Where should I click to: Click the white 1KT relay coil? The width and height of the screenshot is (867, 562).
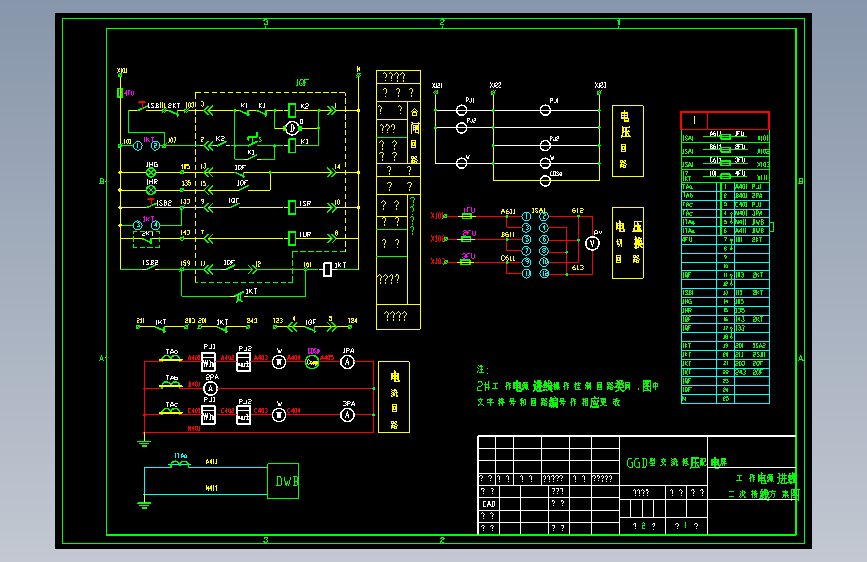tap(327, 269)
